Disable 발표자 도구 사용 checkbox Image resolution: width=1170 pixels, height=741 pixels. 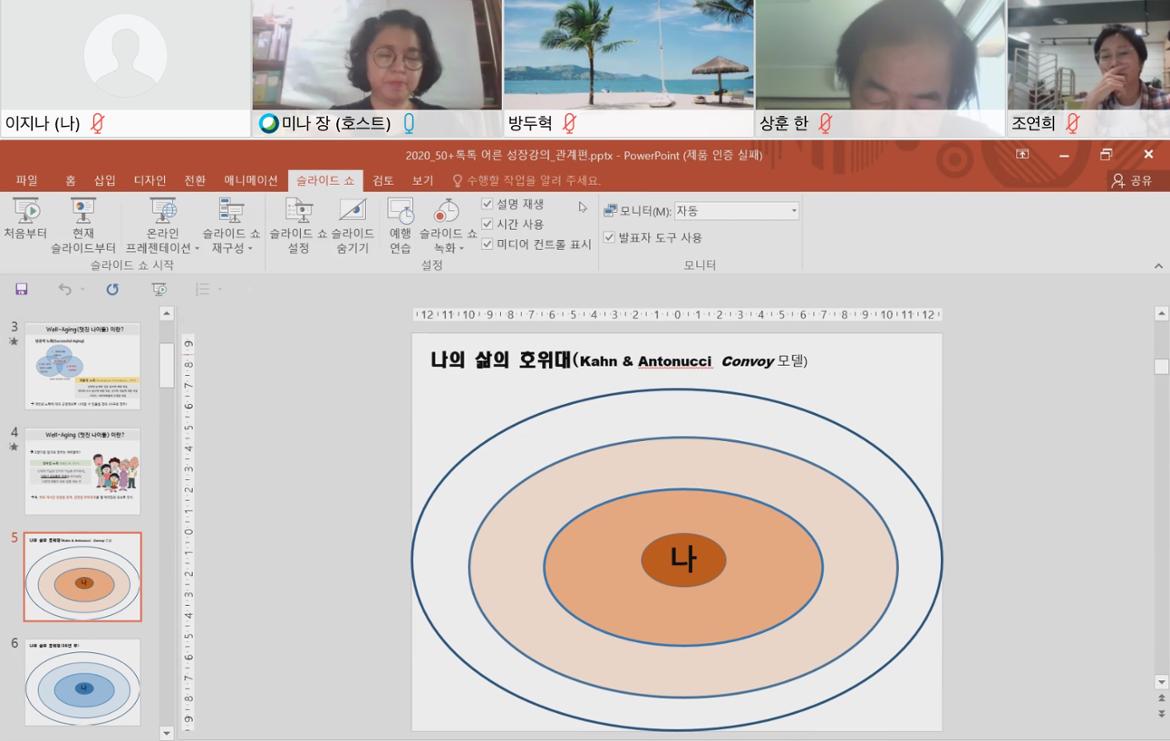[609, 238]
